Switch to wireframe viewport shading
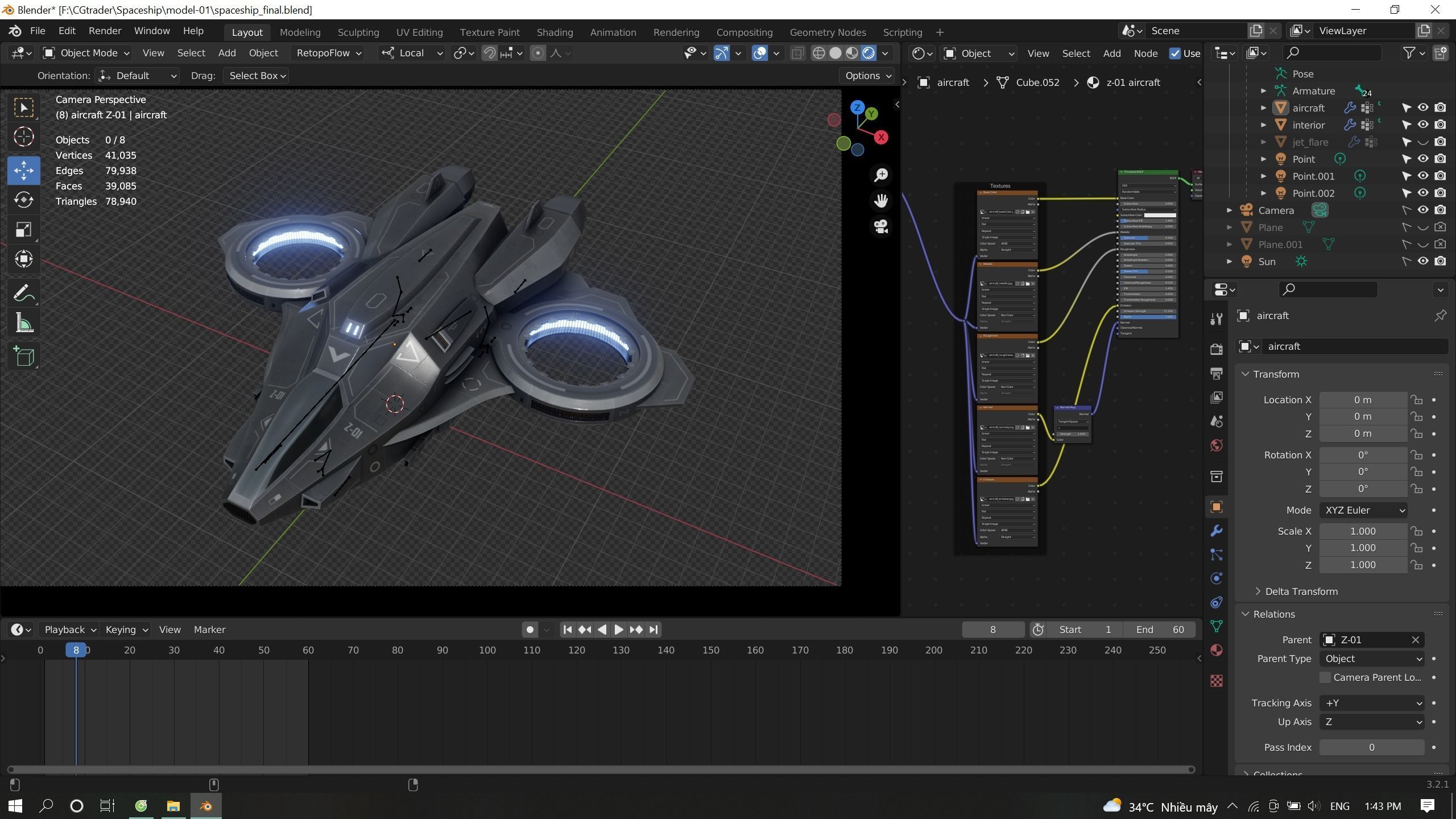The image size is (1456, 819). tap(819, 53)
